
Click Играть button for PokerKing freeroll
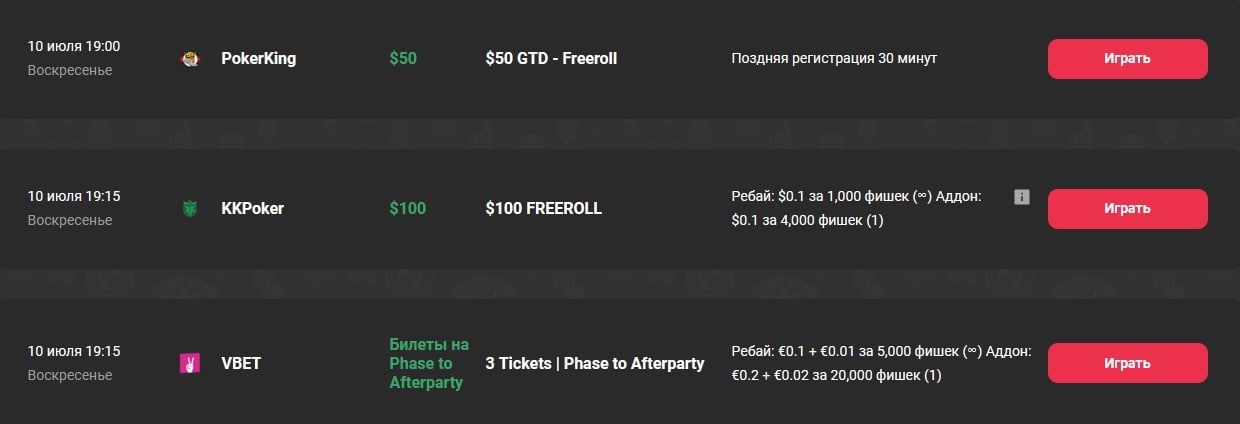coord(1127,59)
